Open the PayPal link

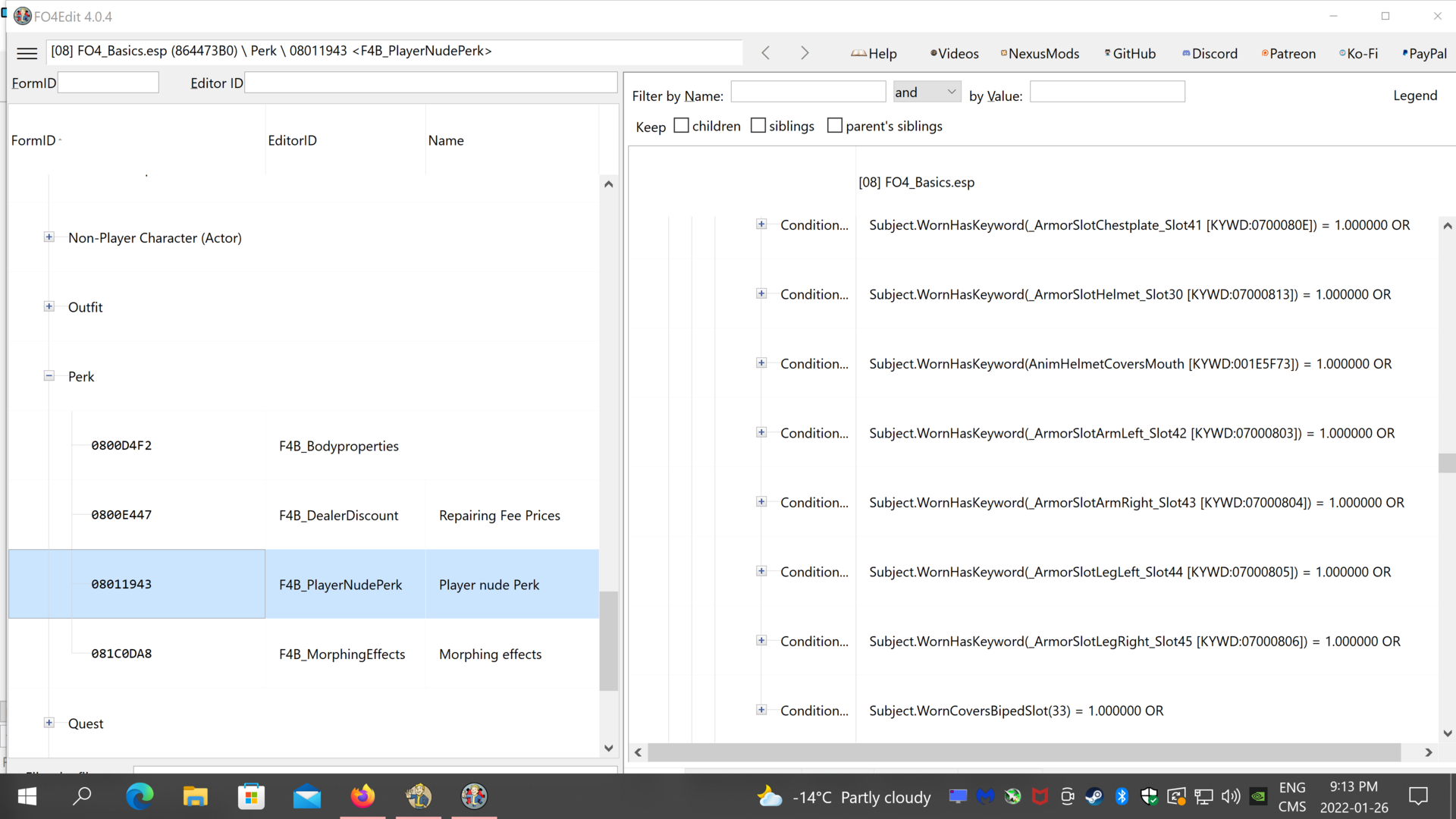(x=1424, y=54)
